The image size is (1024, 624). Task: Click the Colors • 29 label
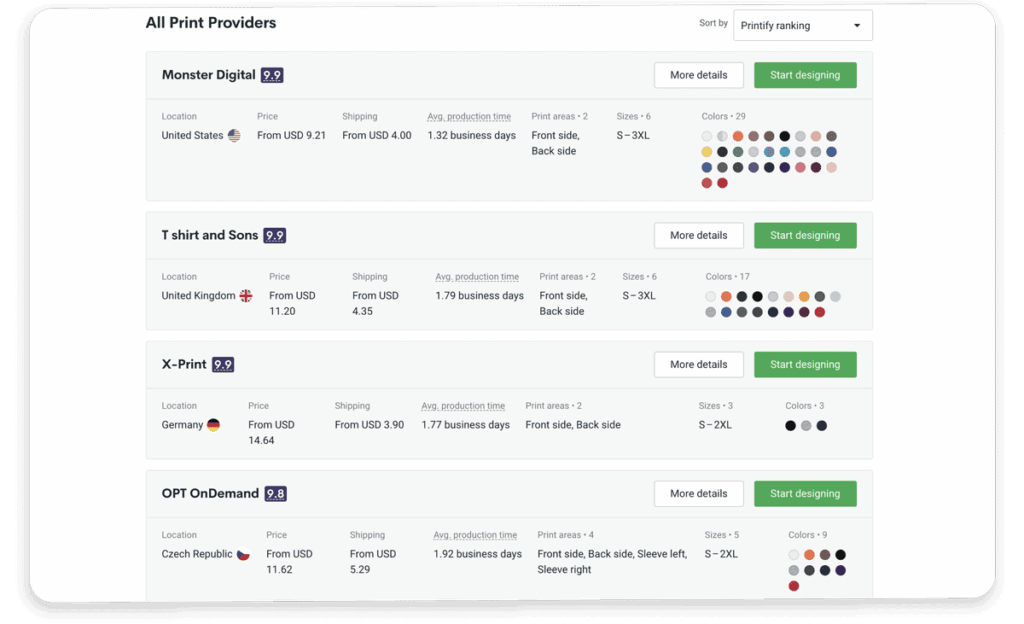[724, 117]
